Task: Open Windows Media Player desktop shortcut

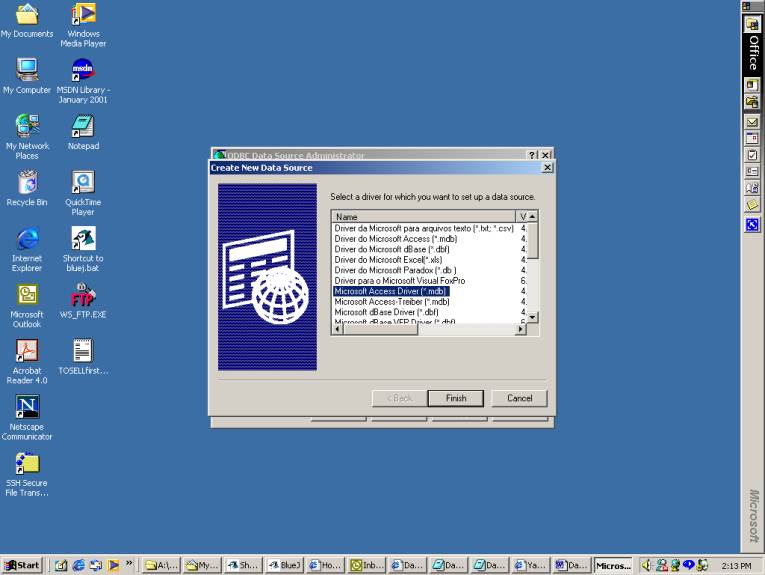Action: (83, 24)
